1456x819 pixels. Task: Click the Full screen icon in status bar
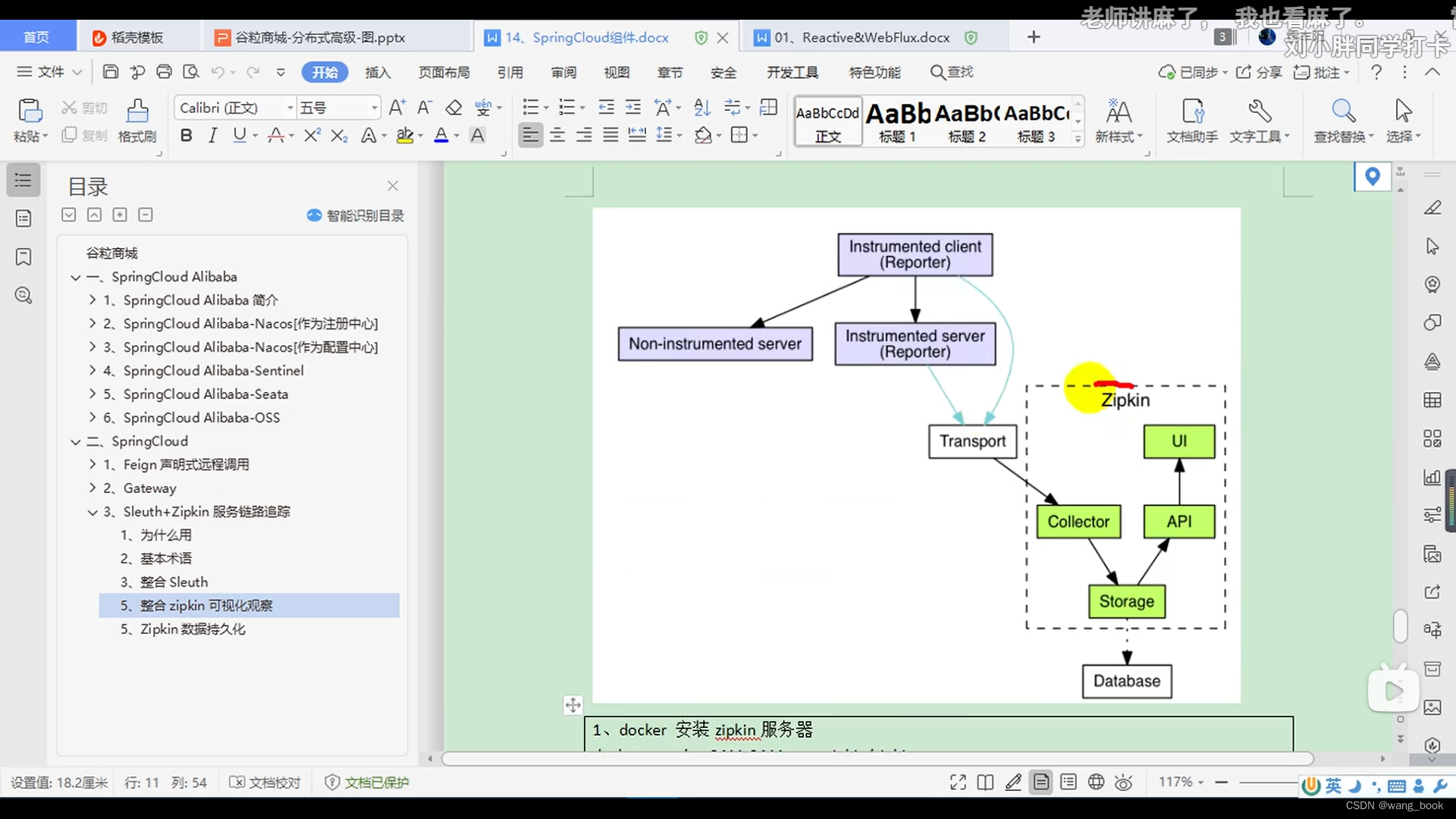pos(958,783)
